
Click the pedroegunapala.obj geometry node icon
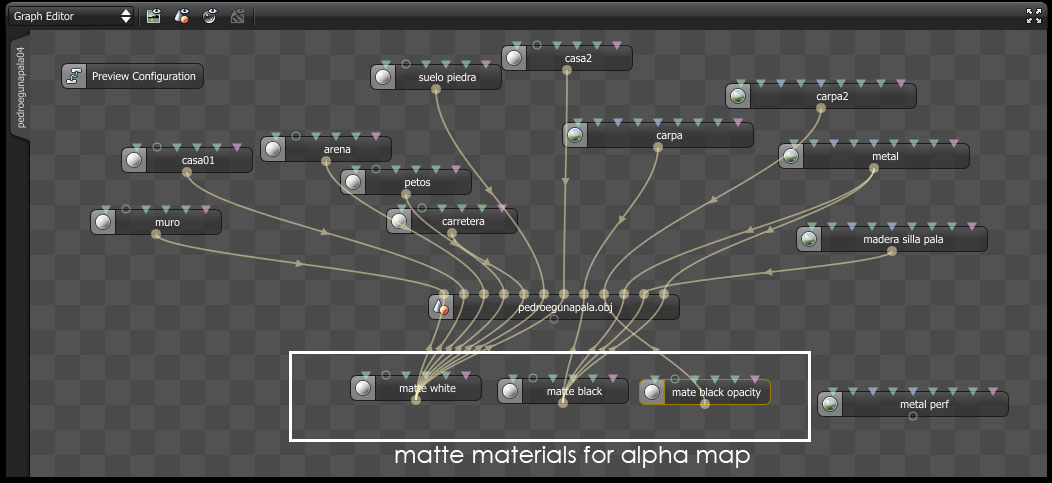pyautogui.click(x=441, y=307)
